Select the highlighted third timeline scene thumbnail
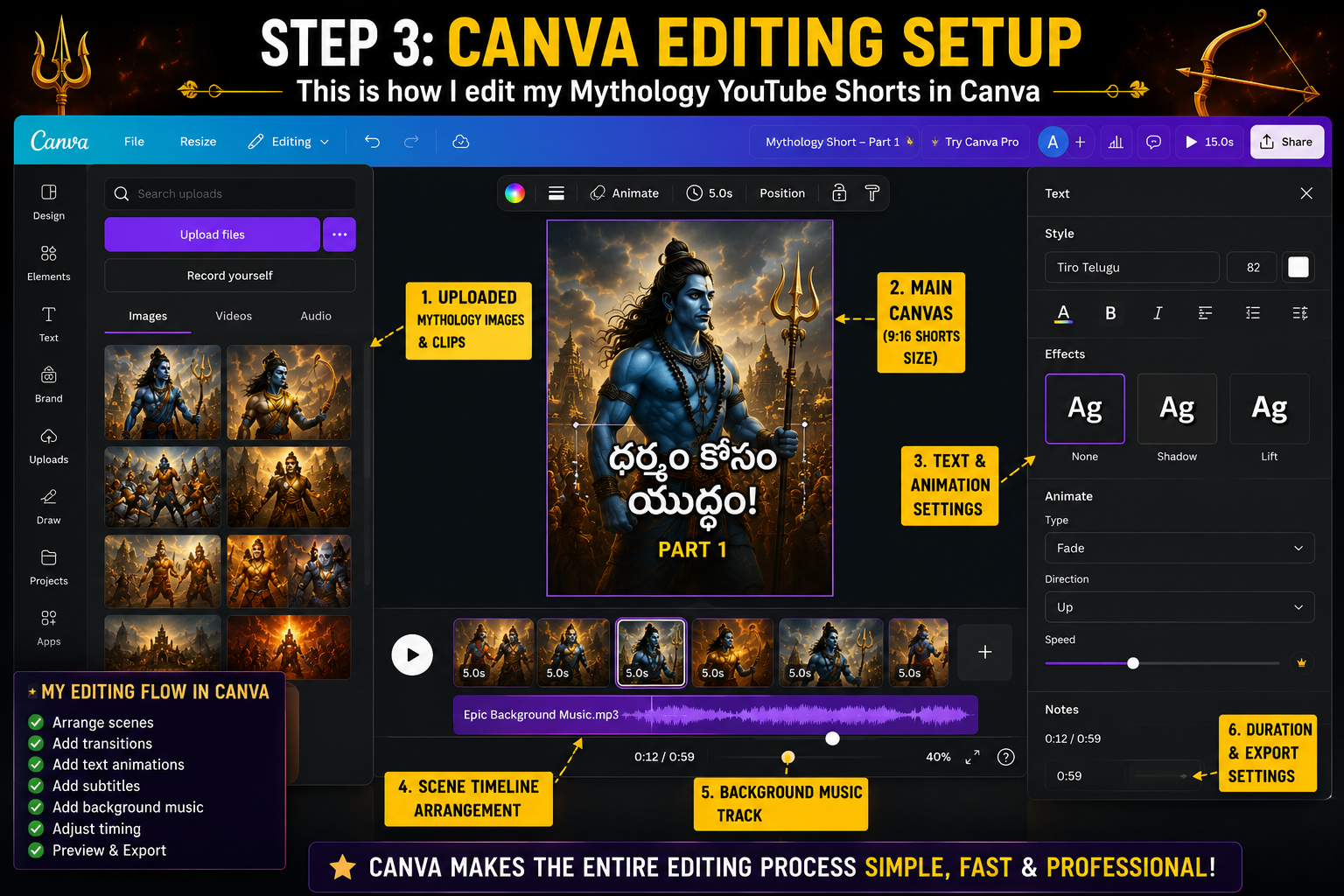The height and width of the screenshot is (896, 1344). pos(651,653)
